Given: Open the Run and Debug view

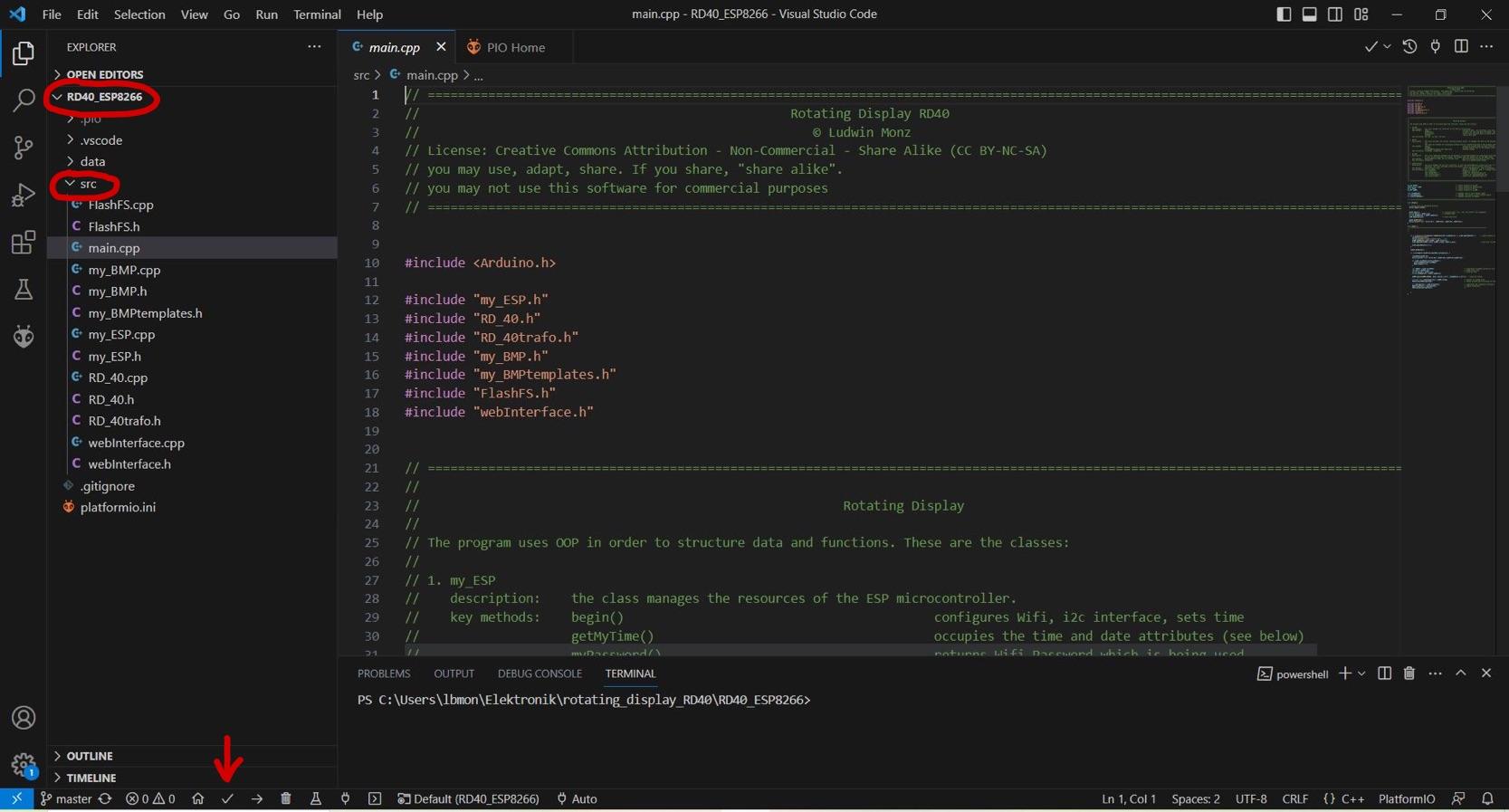Looking at the screenshot, I should tap(24, 195).
